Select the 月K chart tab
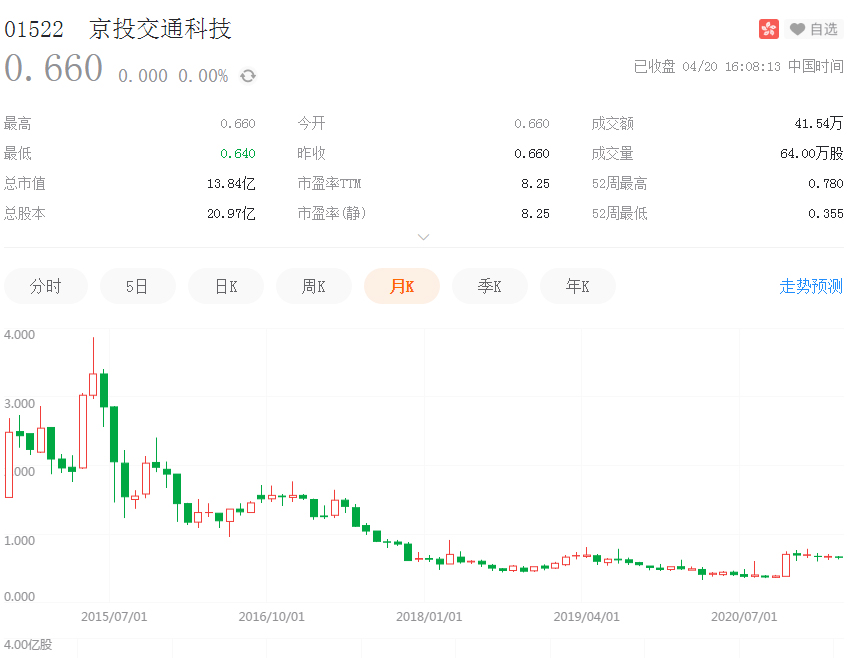 click(x=402, y=286)
